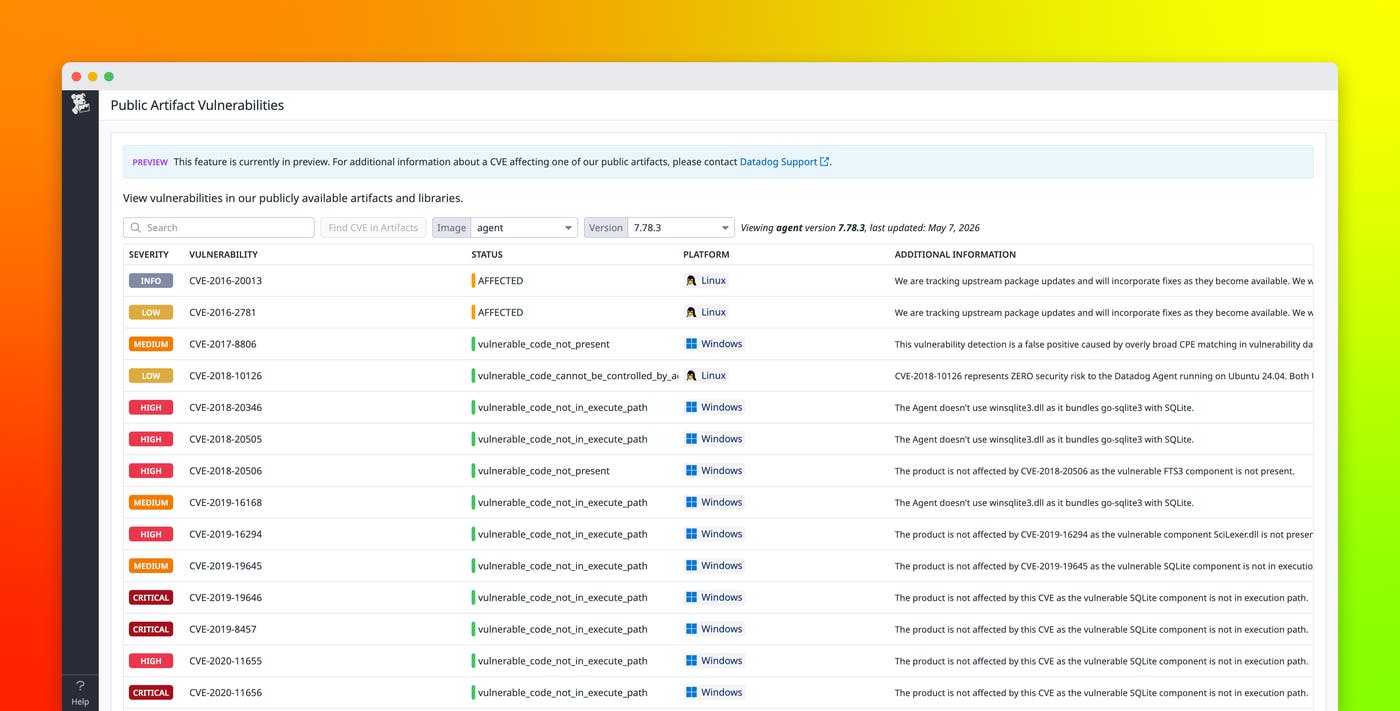Open the Version dropdown showing 7.78.3
The image size is (1400, 711).
[x=681, y=228]
